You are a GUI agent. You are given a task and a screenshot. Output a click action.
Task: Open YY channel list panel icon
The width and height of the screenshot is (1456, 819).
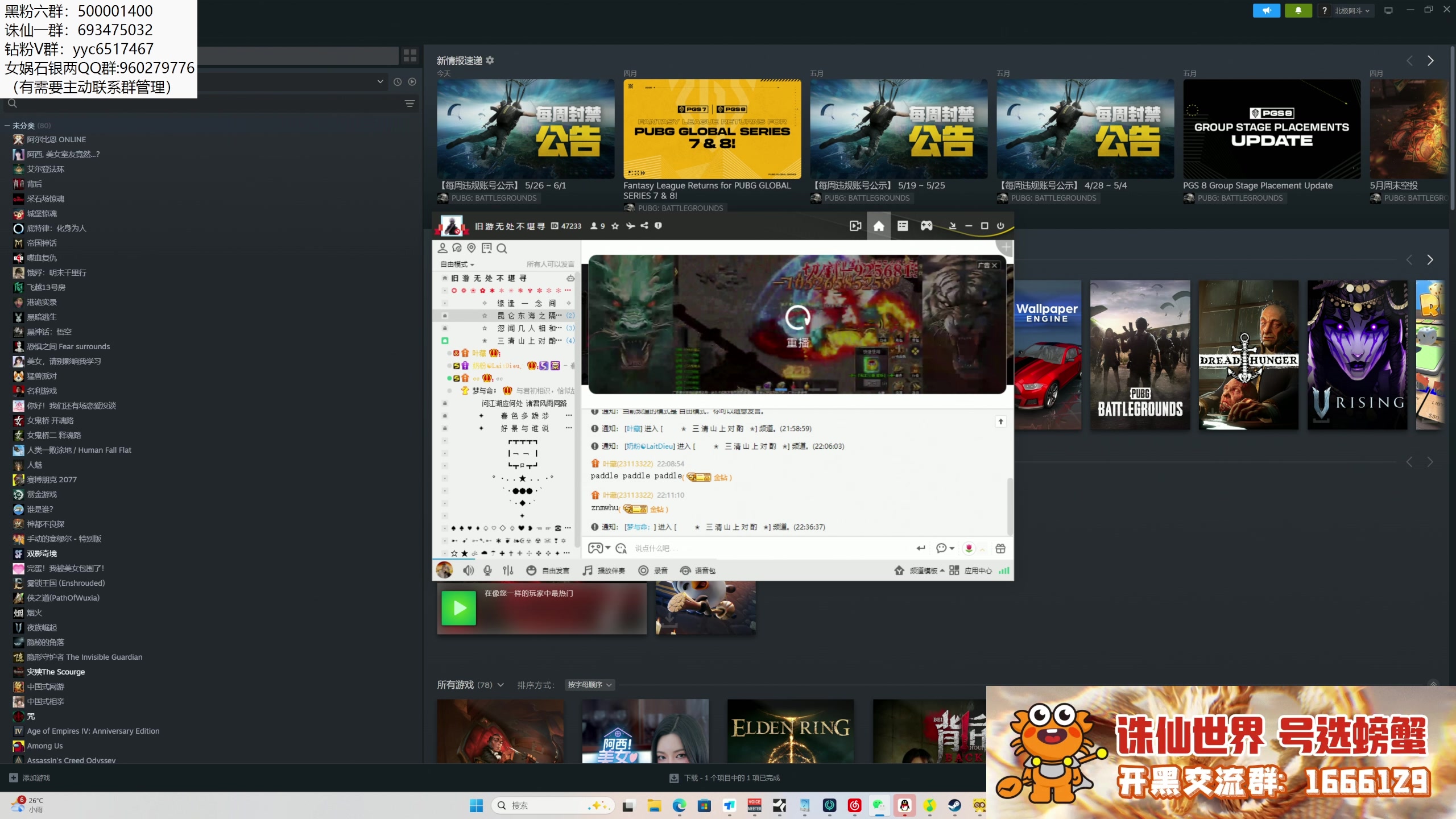pos(903,226)
